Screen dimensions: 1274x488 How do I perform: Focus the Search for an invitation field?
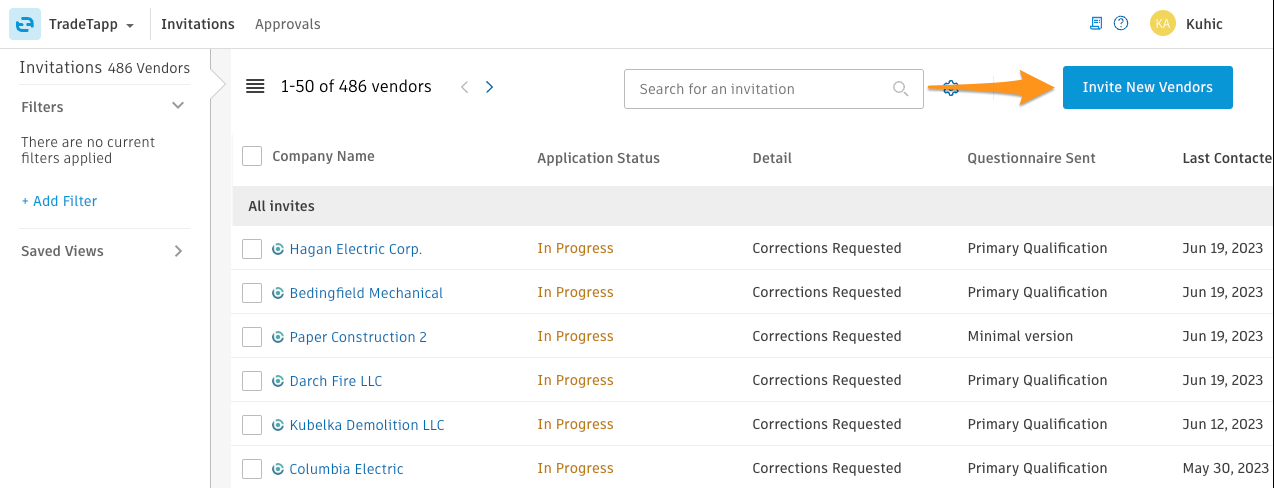(774, 89)
